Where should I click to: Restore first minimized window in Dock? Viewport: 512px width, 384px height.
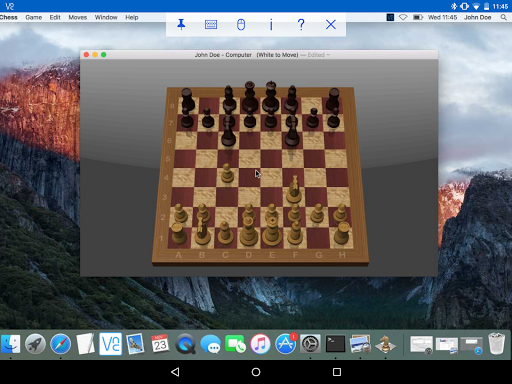tap(421, 345)
